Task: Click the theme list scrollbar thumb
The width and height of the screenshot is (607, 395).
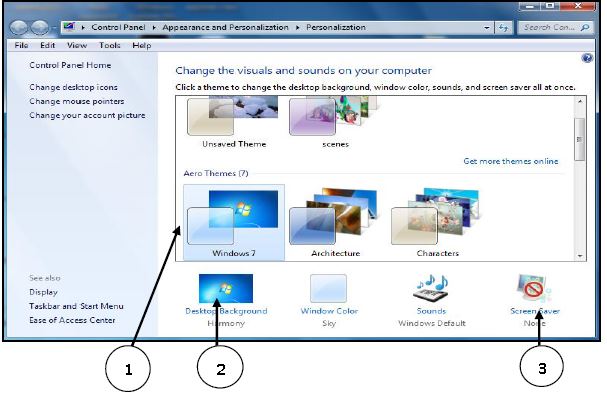Action: (580, 139)
